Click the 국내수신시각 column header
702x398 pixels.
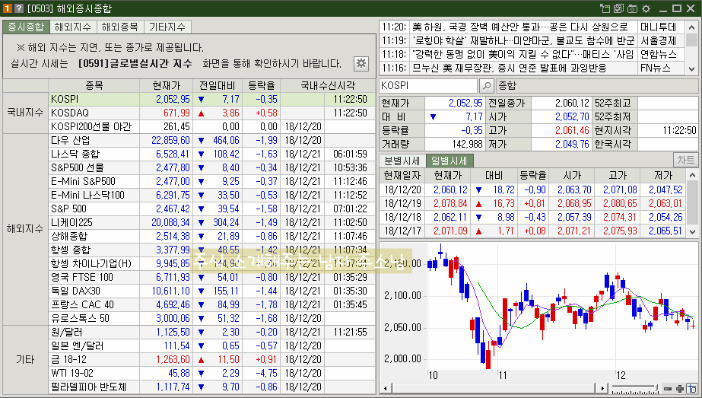(x=328, y=86)
